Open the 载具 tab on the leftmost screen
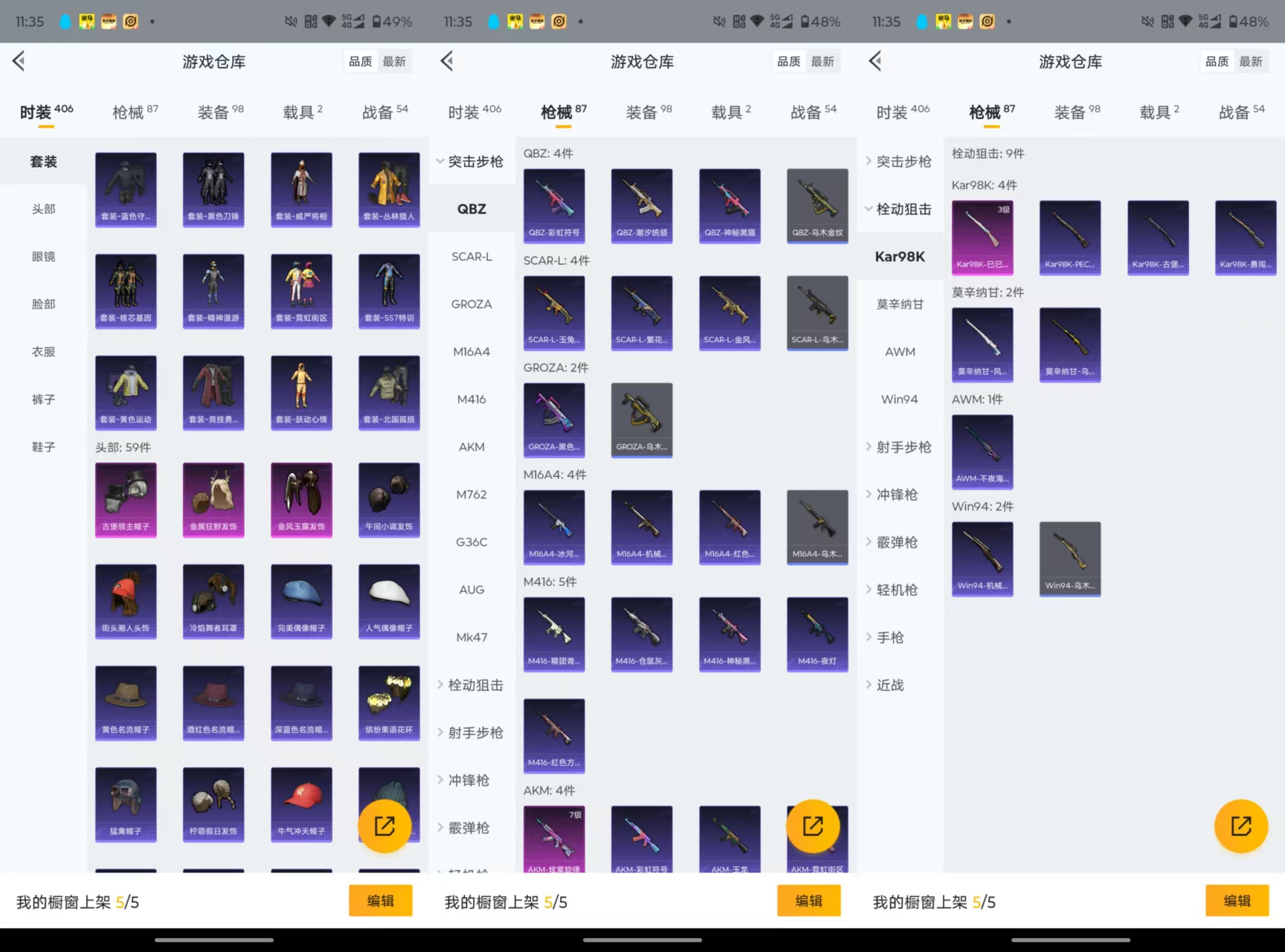This screenshot has height=952, width=1285. 302,112
